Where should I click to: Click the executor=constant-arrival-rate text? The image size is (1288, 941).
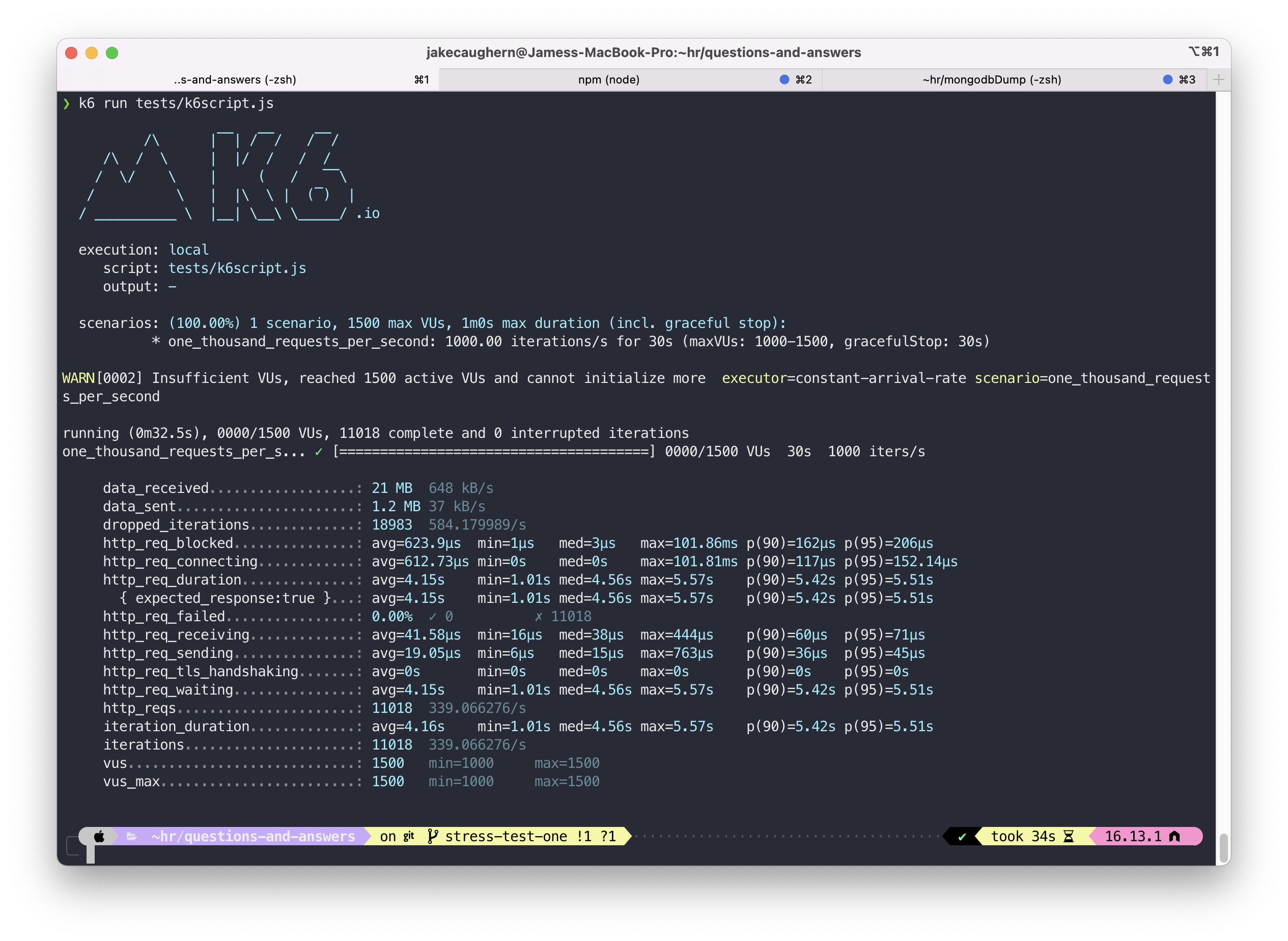coord(844,378)
